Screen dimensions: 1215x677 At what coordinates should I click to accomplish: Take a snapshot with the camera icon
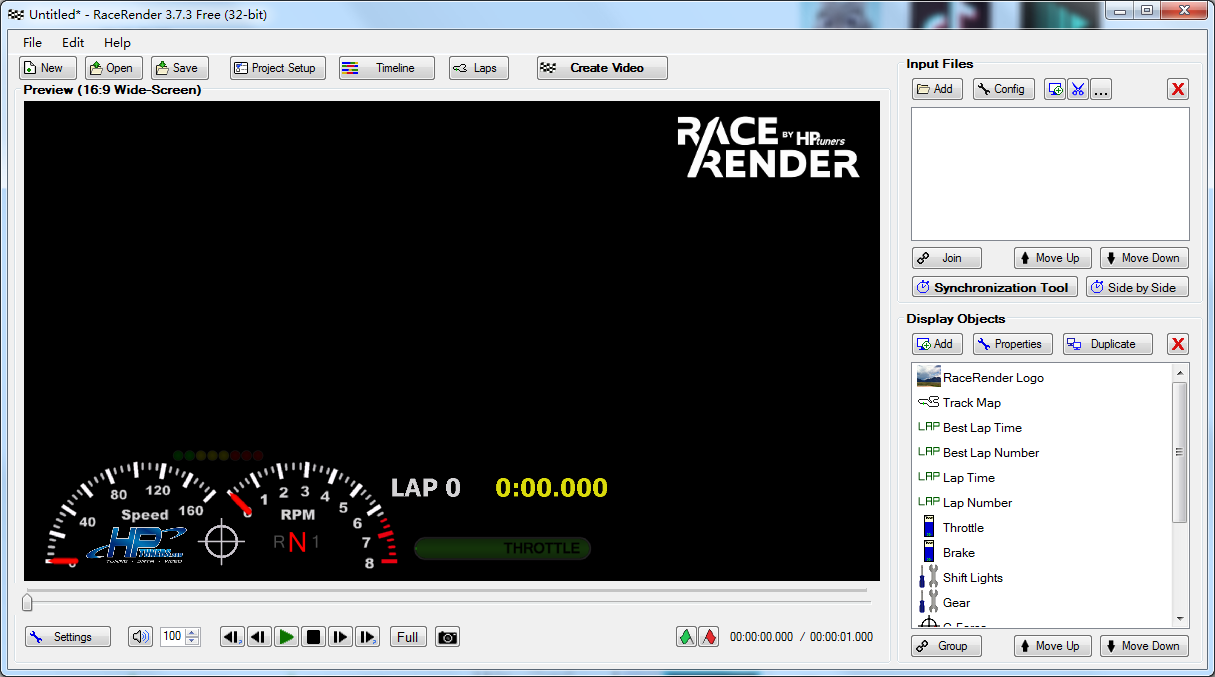click(x=448, y=637)
